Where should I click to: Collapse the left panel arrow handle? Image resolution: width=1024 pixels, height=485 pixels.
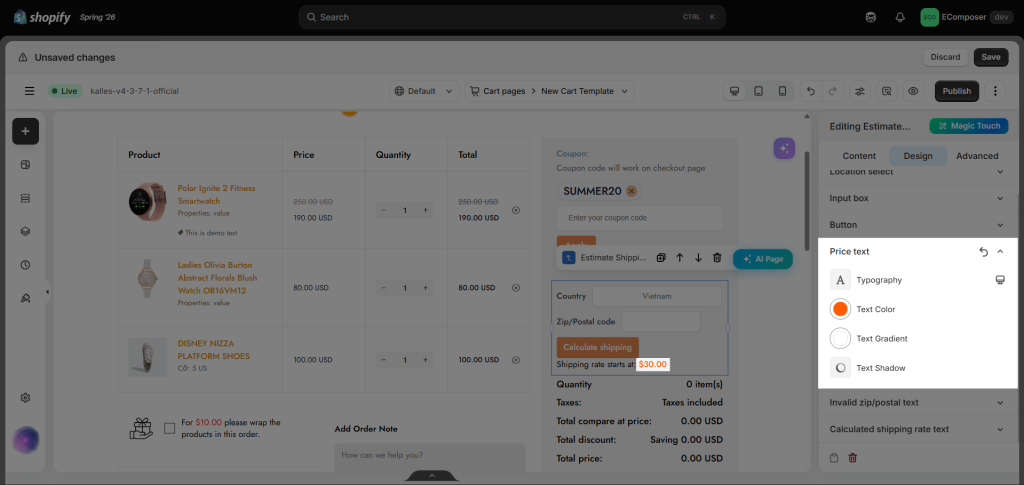47,292
